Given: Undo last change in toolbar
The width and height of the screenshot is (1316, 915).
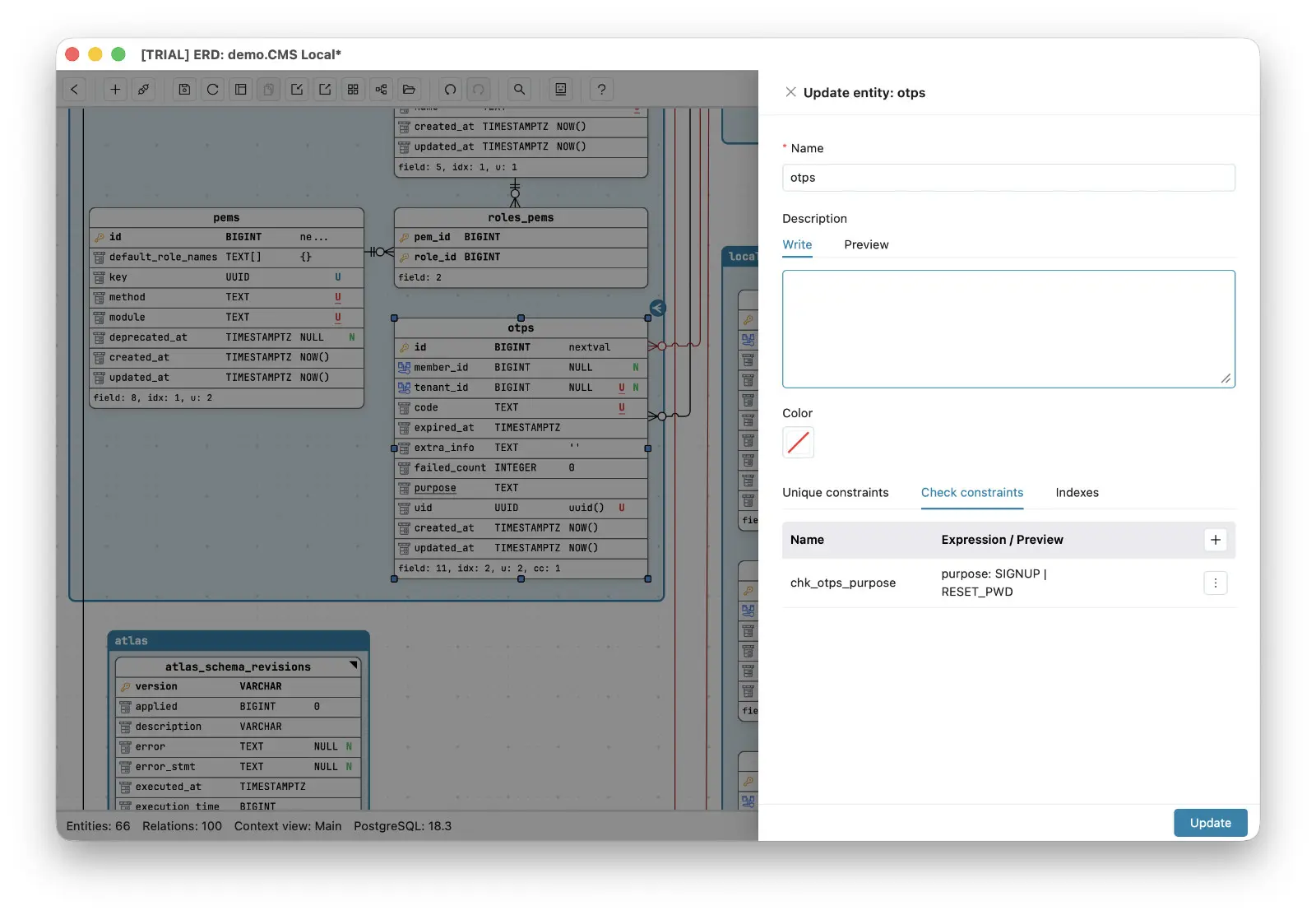Looking at the screenshot, I should (x=450, y=90).
